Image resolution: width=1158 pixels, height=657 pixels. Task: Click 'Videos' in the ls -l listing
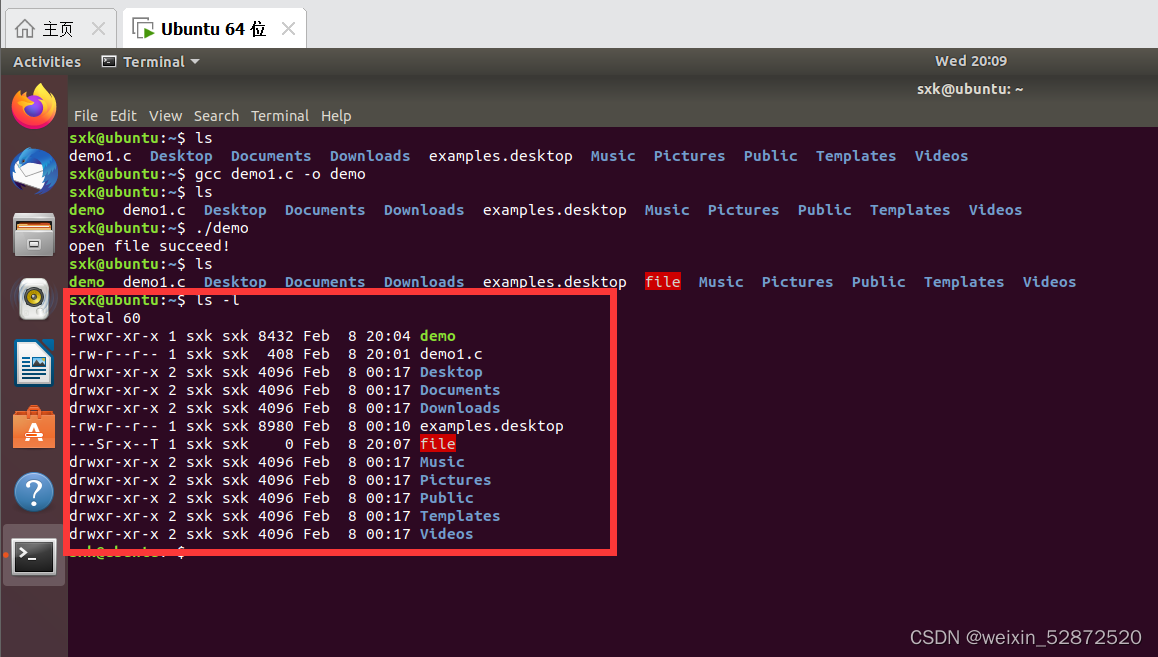tap(447, 534)
